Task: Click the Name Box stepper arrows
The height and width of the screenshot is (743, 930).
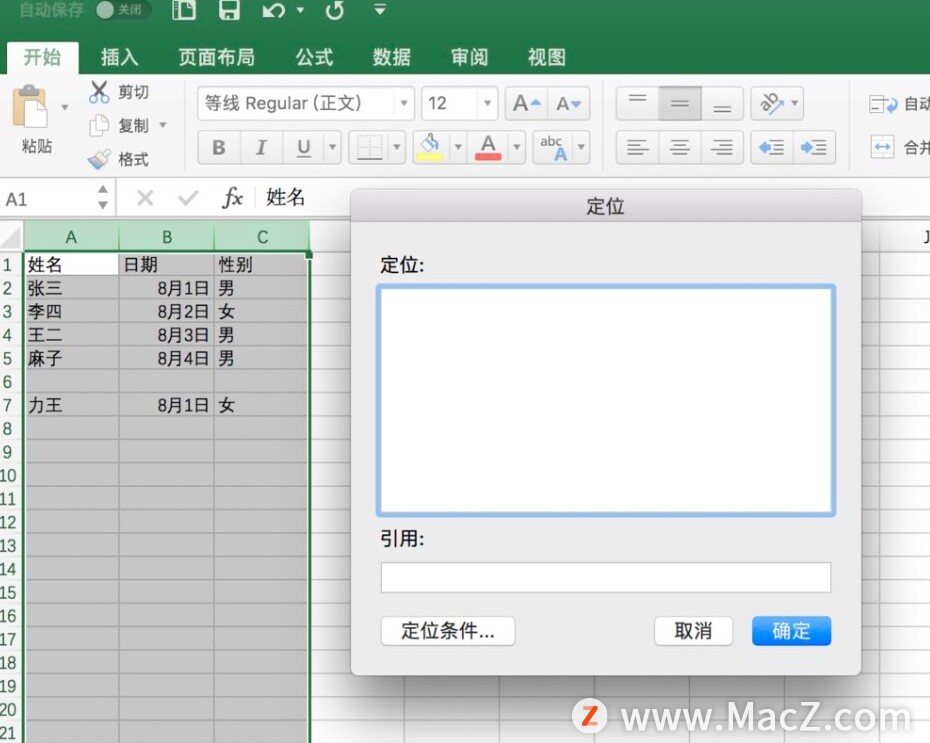Action: [x=103, y=197]
